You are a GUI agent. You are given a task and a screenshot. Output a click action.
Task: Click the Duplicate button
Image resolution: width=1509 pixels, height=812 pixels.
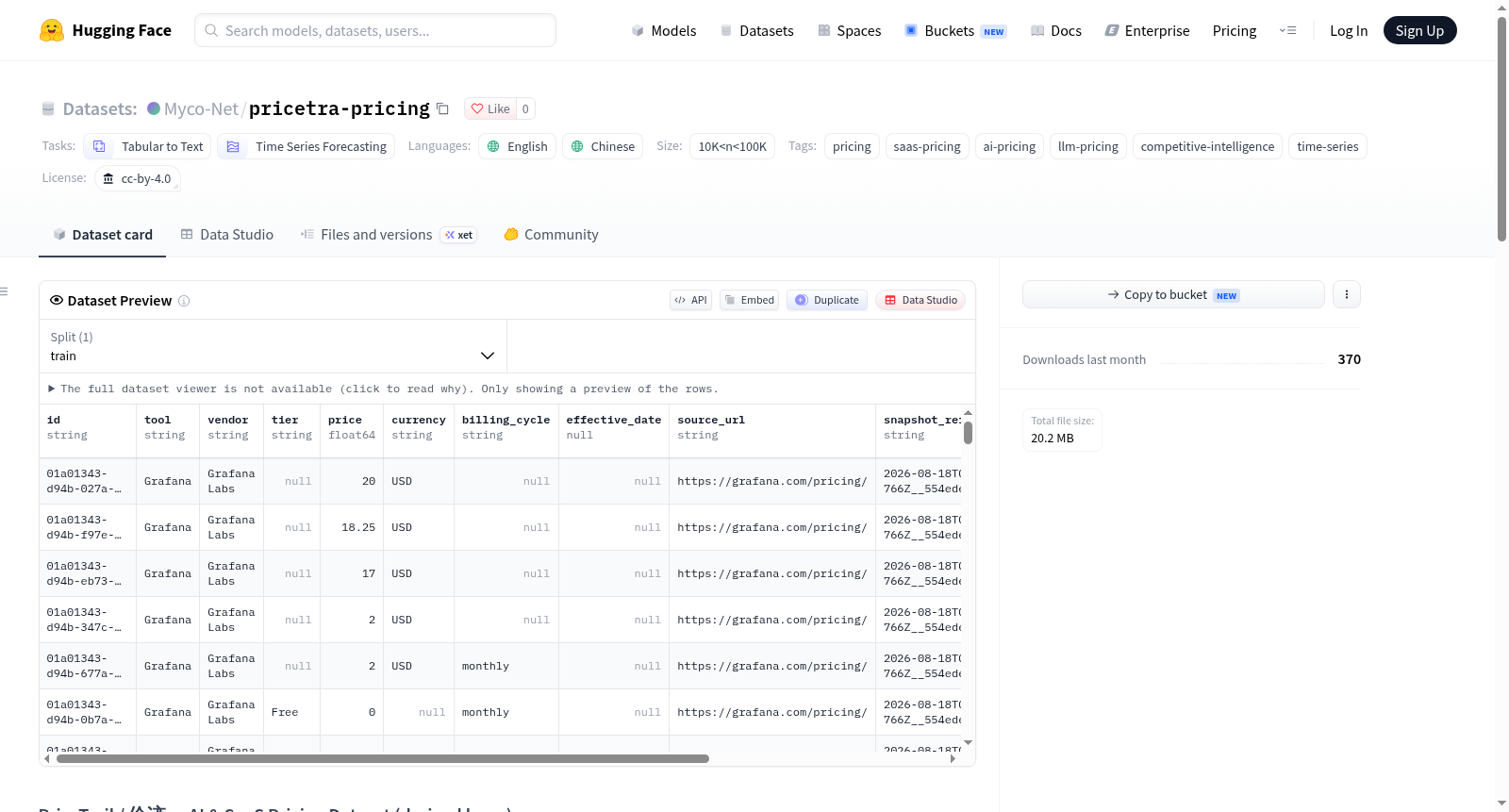coord(826,300)
